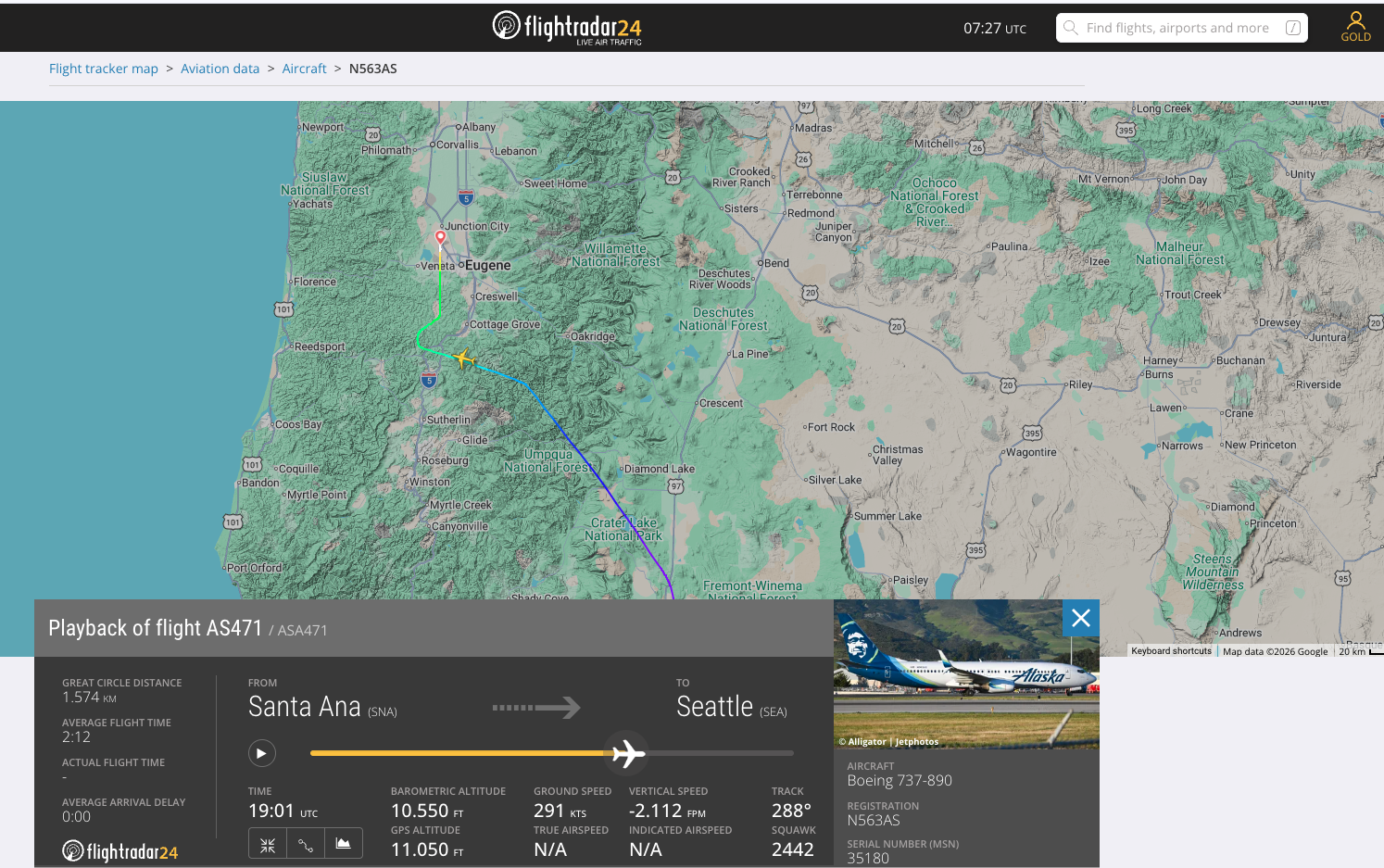This screenshot has width=1384, height=868.
Task: Click the 0:00 average arrival delay
Action: (76, 816)
